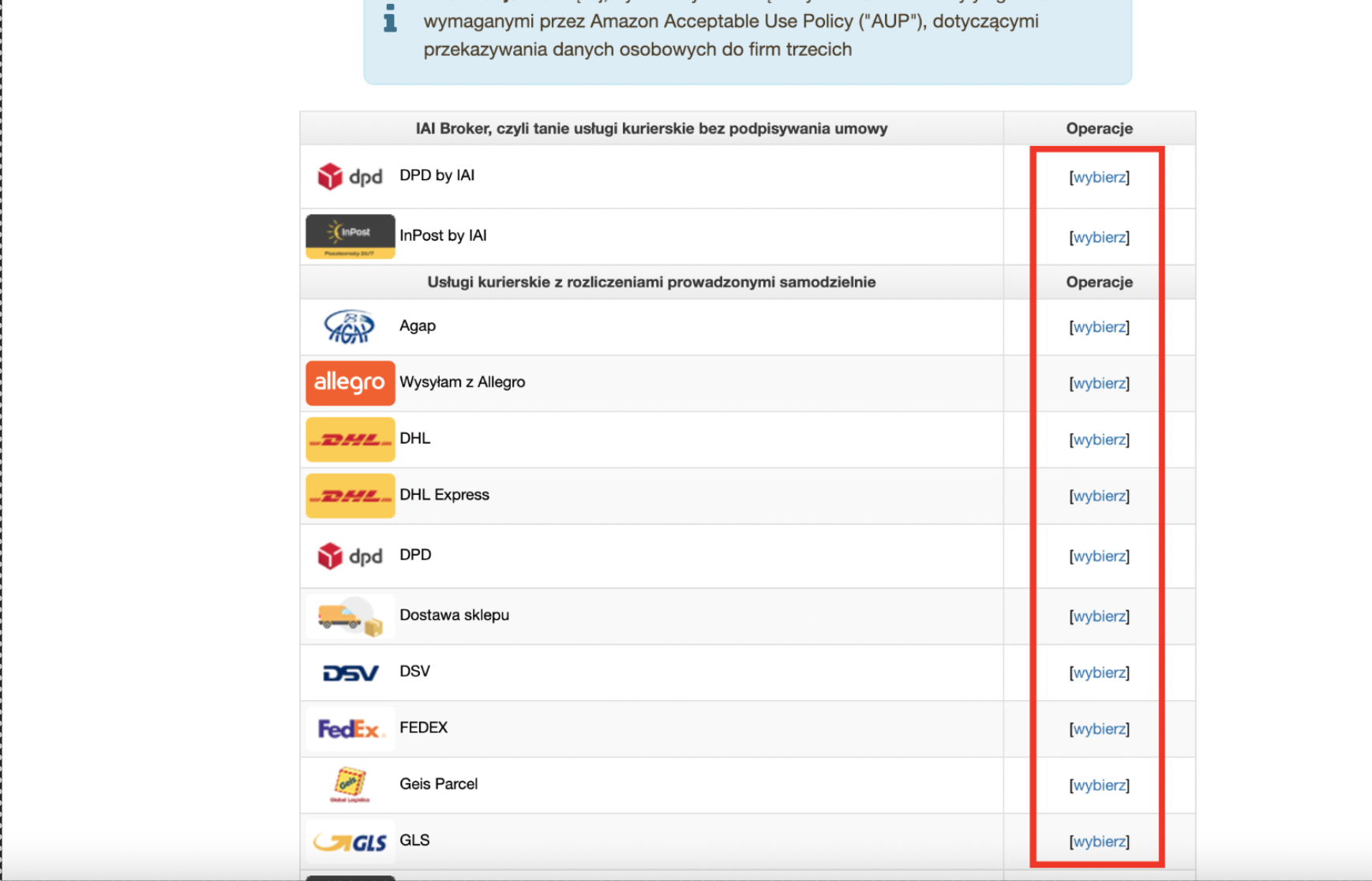Click the 'InPost by IAI' name text
1372x881 pixels.
pos(443,235)
